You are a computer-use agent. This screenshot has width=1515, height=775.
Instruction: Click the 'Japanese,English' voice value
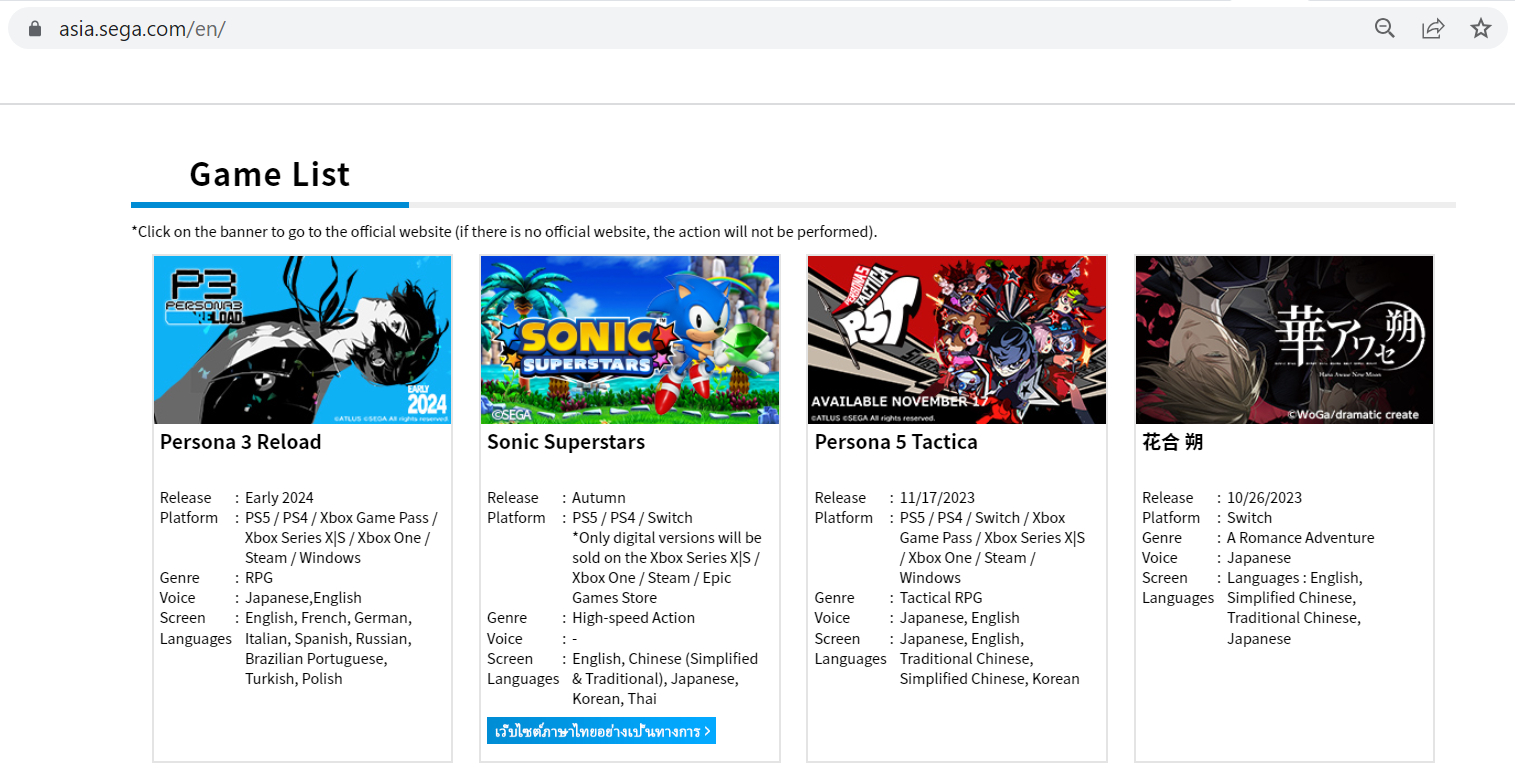click(303, 598)
